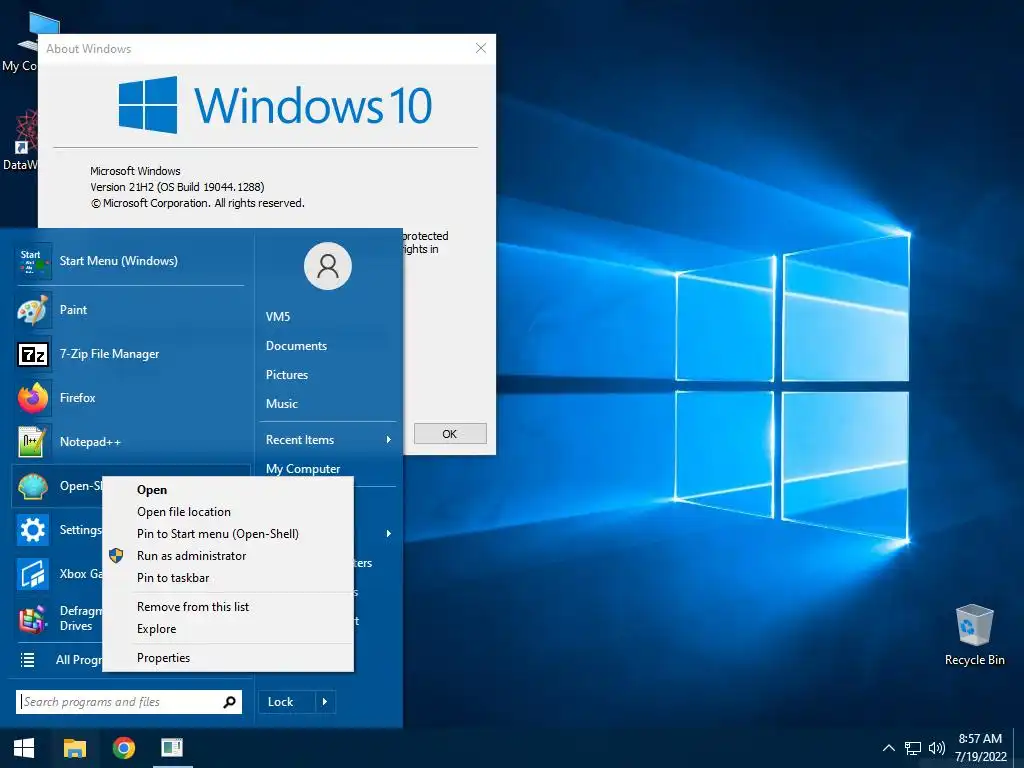This screenshot has width=1024, height=768.
Task: Click the All Programs list icon
Action: coord(27,660)
